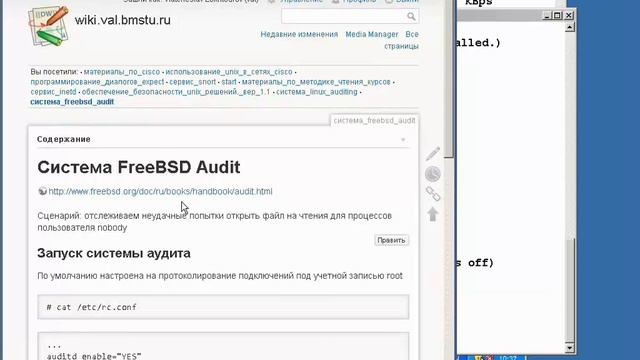
Task: Open page editor via pencil icon
Action: tap(433, 154)
